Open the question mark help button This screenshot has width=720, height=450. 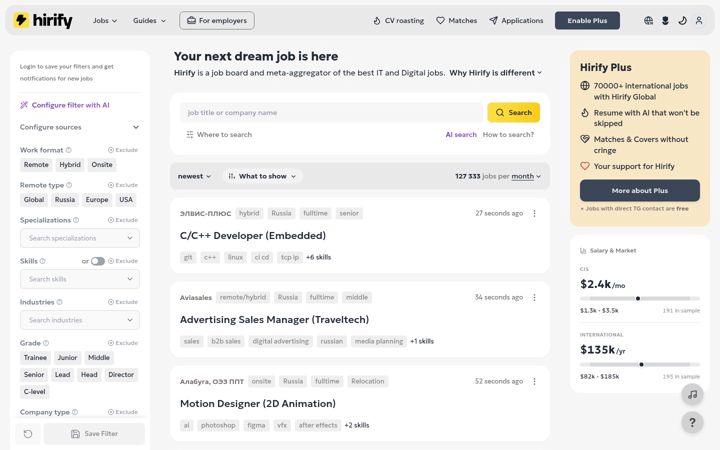pos(692,422)
